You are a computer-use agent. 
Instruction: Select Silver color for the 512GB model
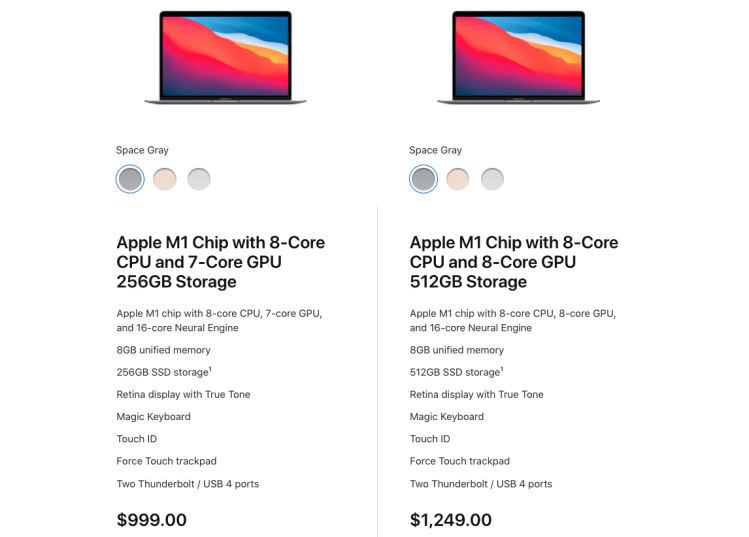[x=492, y=179]
